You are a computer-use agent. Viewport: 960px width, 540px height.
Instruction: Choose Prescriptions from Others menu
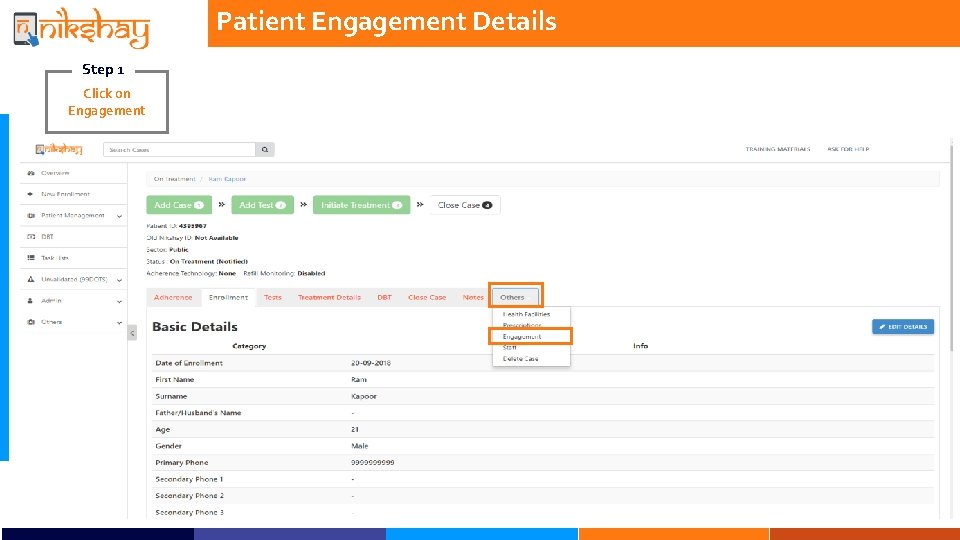click(522, 325)
